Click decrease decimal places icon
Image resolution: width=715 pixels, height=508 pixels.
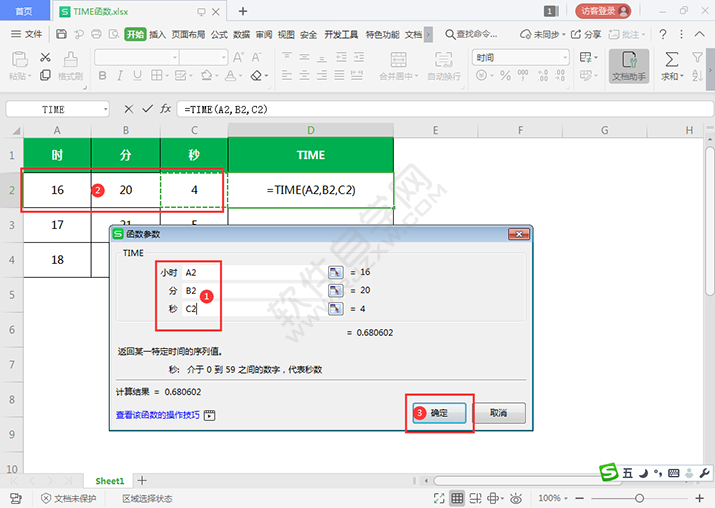click(x=560, y=75)
